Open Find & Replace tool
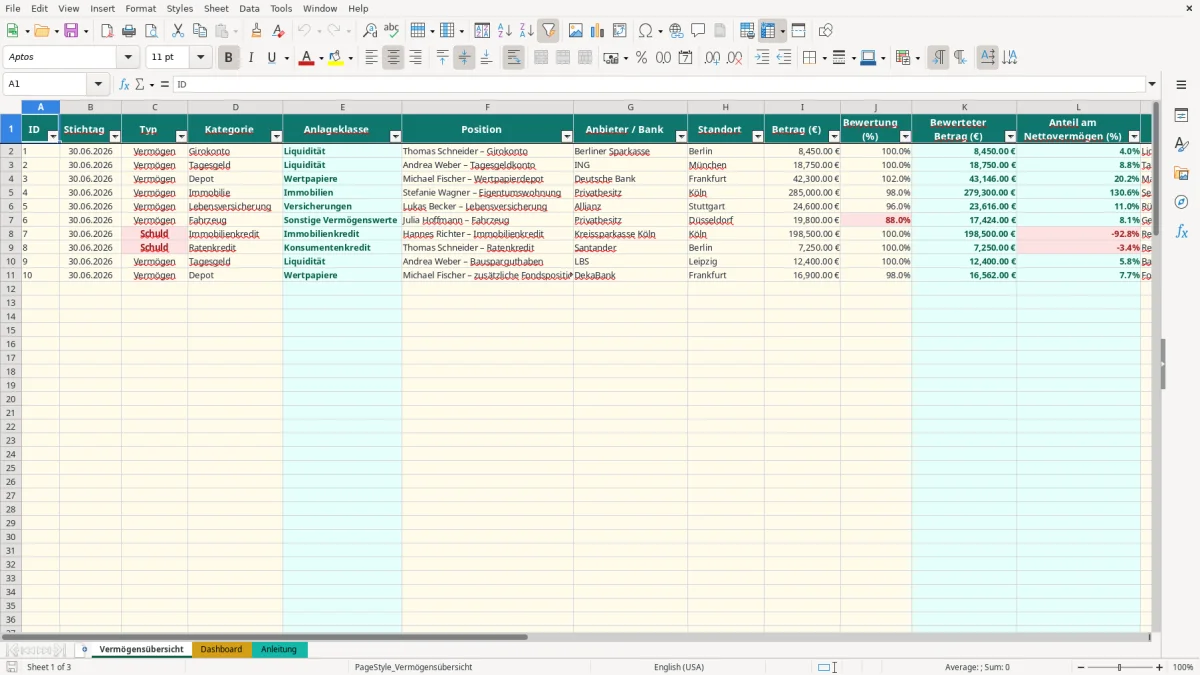 coord(370,31)
